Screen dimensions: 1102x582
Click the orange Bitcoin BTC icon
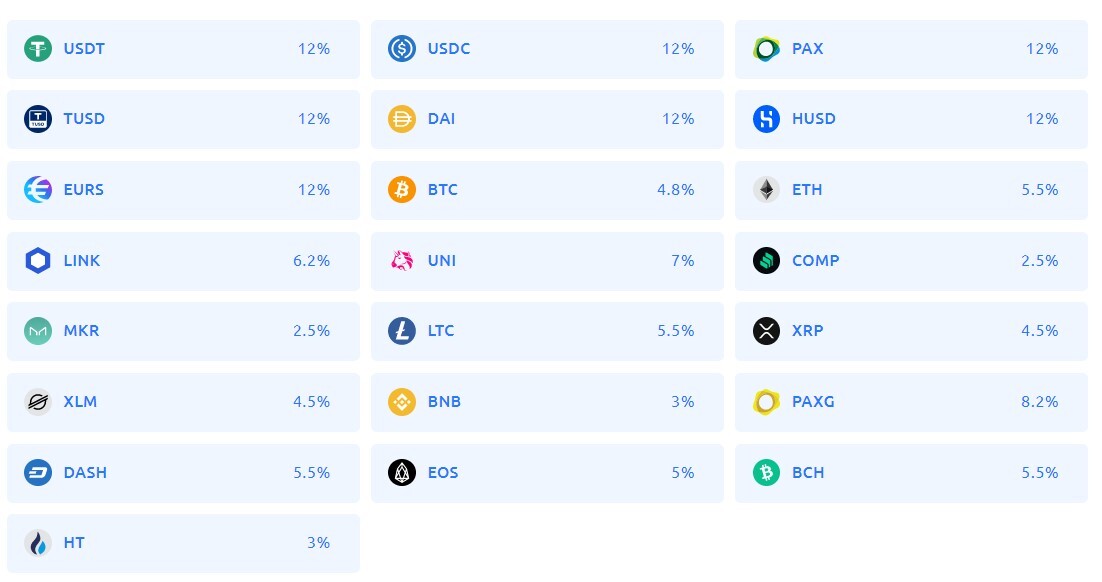402,190
